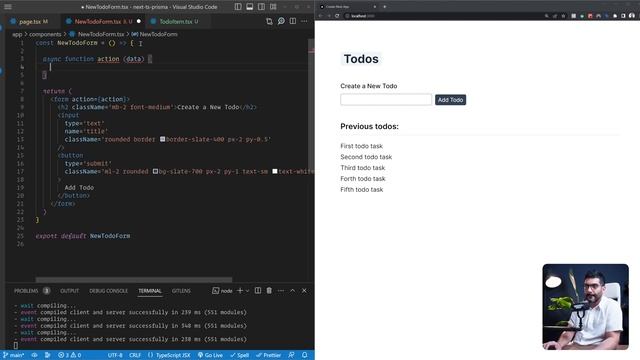Image resolution: width=640 pixels, height=360 pixels.
Task: Select the NewTodoForm.tsx editor tab
Action: (102, 21)
